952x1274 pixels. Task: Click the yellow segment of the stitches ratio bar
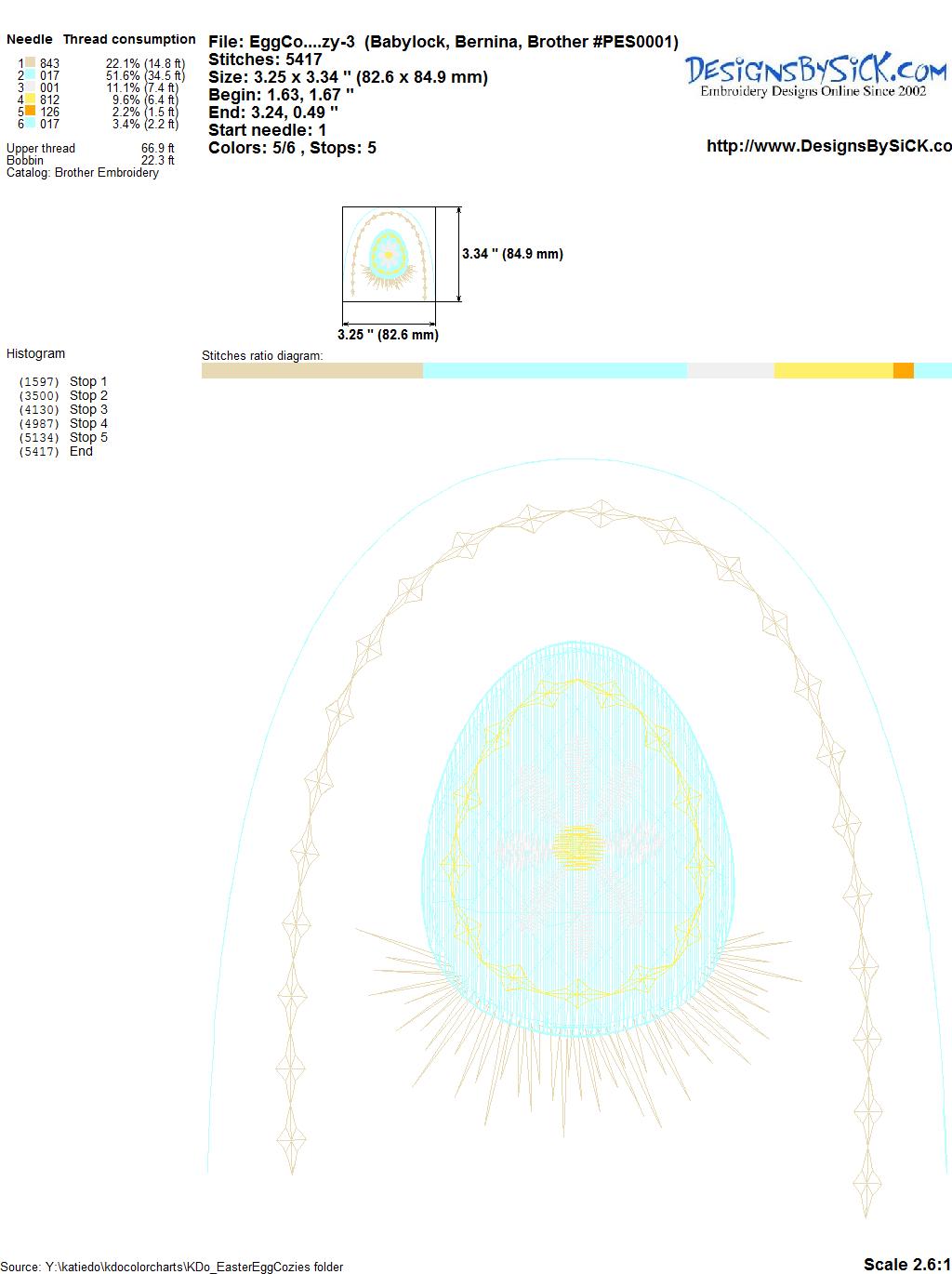click(x=833, y=371)
